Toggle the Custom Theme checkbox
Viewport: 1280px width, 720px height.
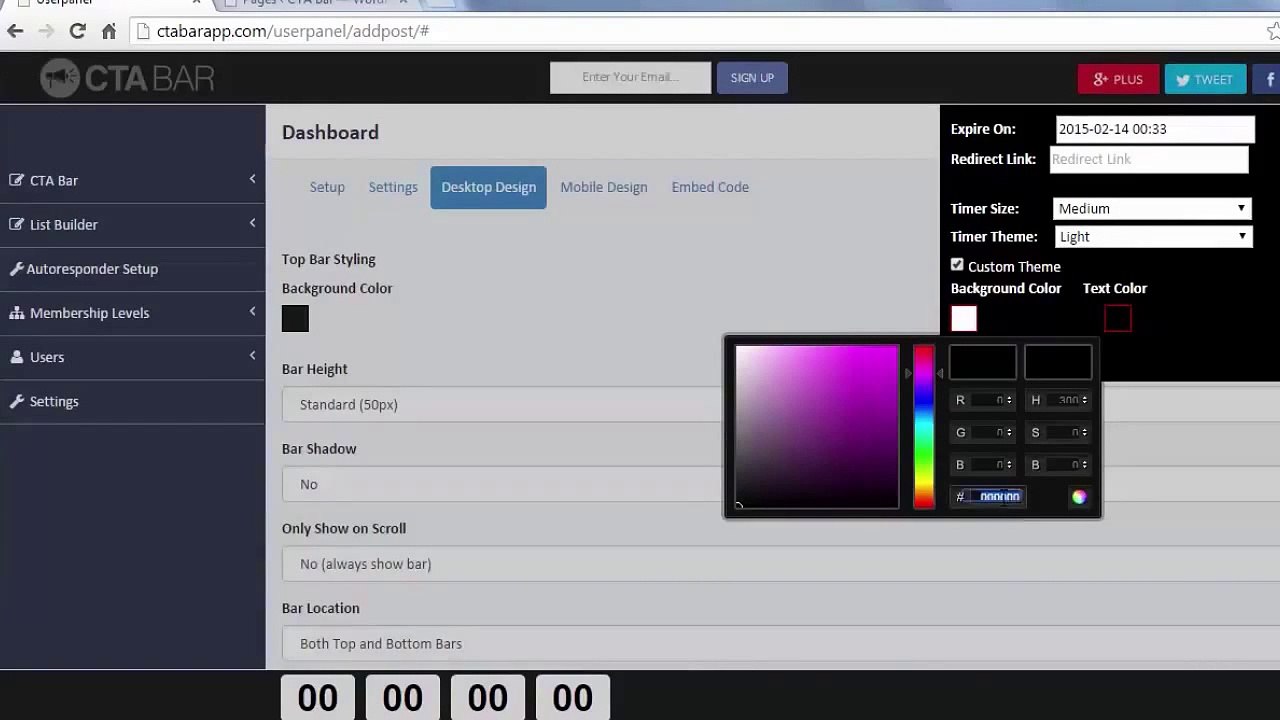coord(957,265)
